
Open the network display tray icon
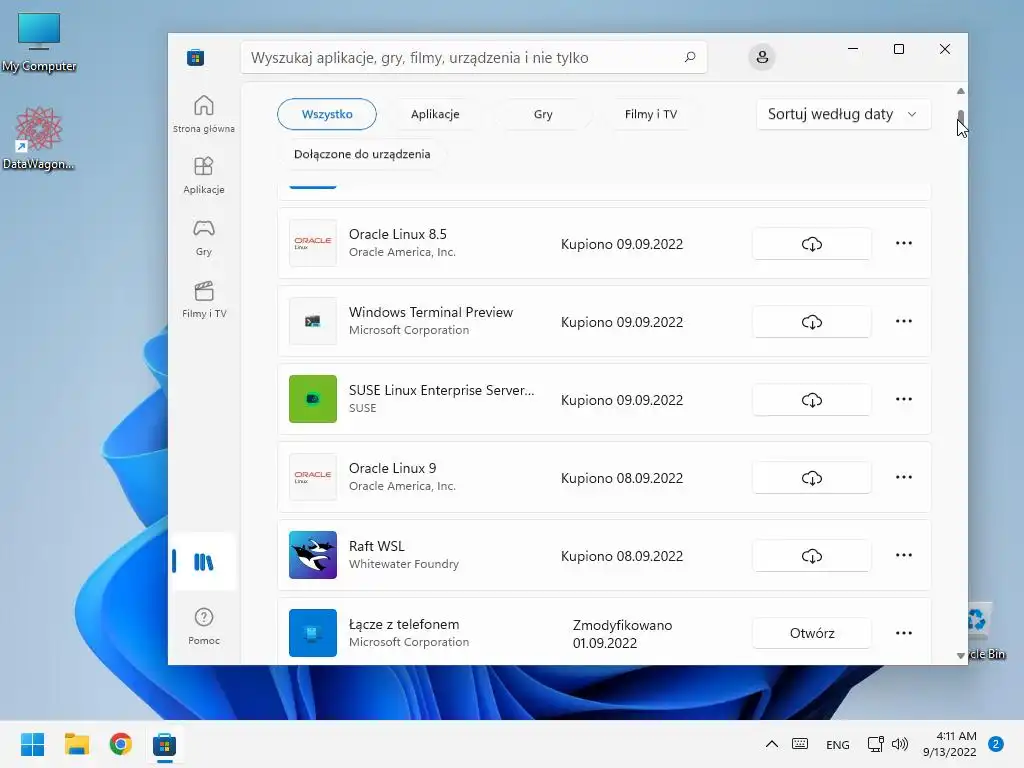pos(875,744)
